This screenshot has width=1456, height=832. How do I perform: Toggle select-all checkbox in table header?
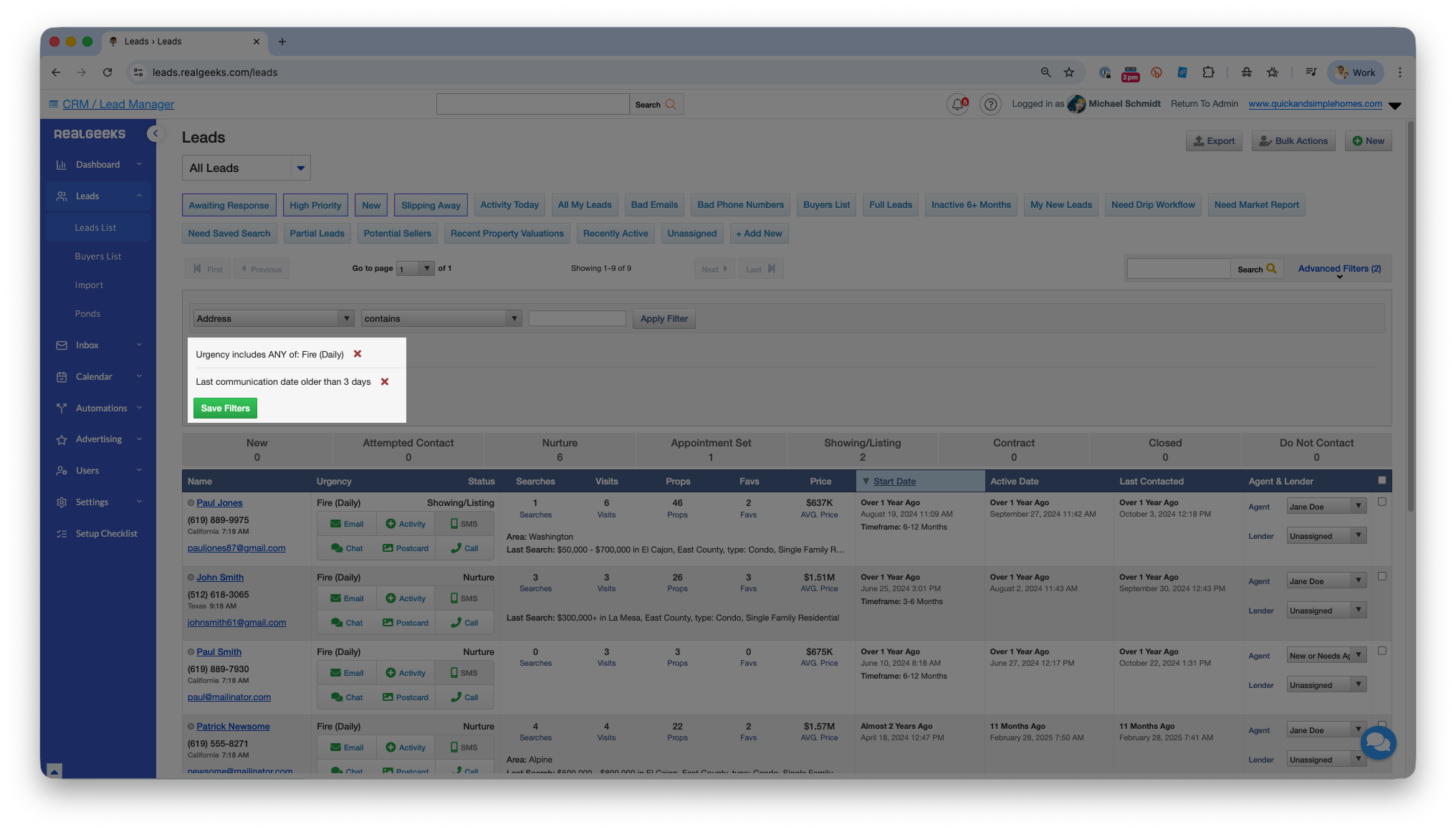click(1381, 480)
